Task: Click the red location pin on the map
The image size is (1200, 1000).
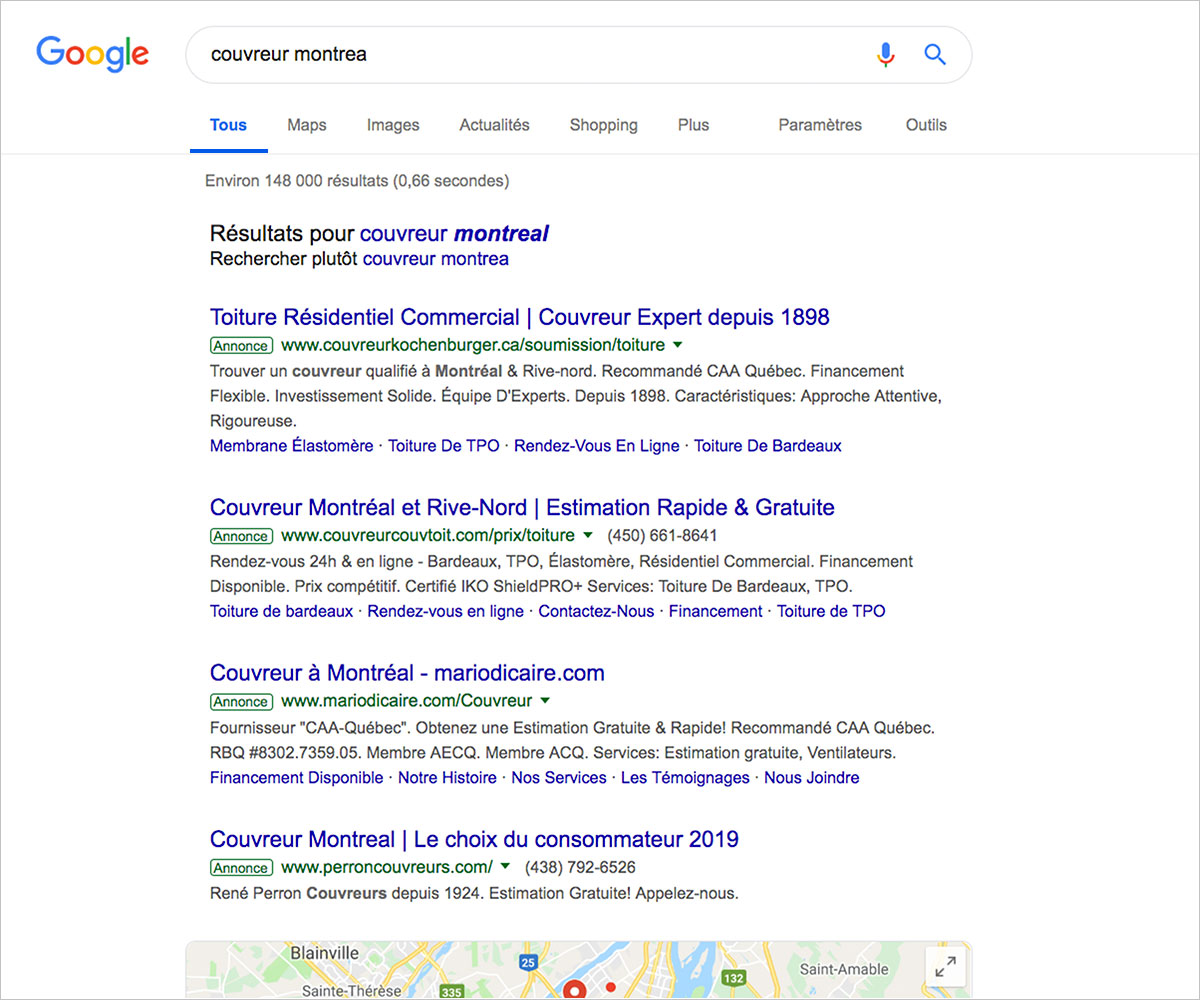Action: 575,990
